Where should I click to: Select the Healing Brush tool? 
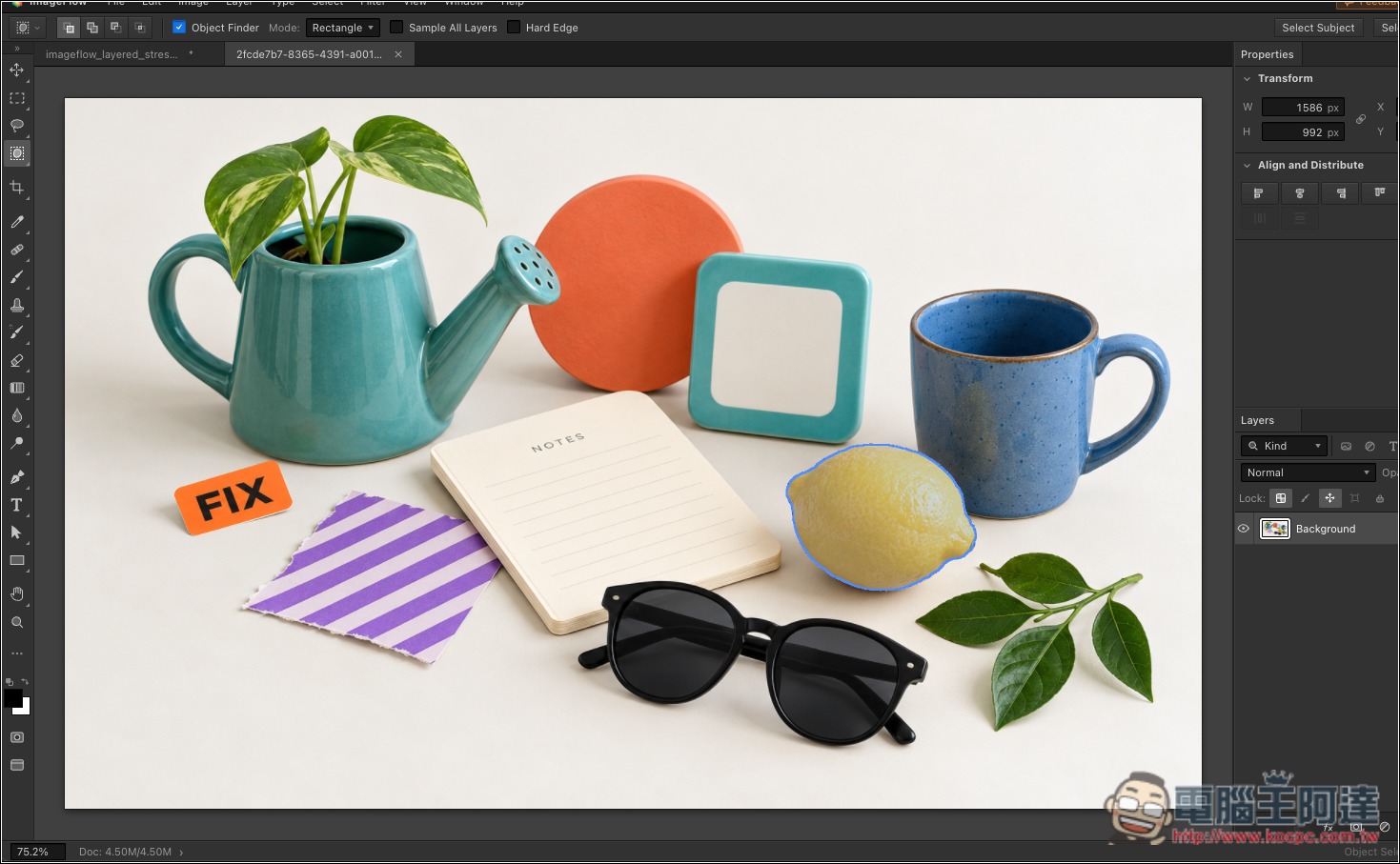click(17, 250)
